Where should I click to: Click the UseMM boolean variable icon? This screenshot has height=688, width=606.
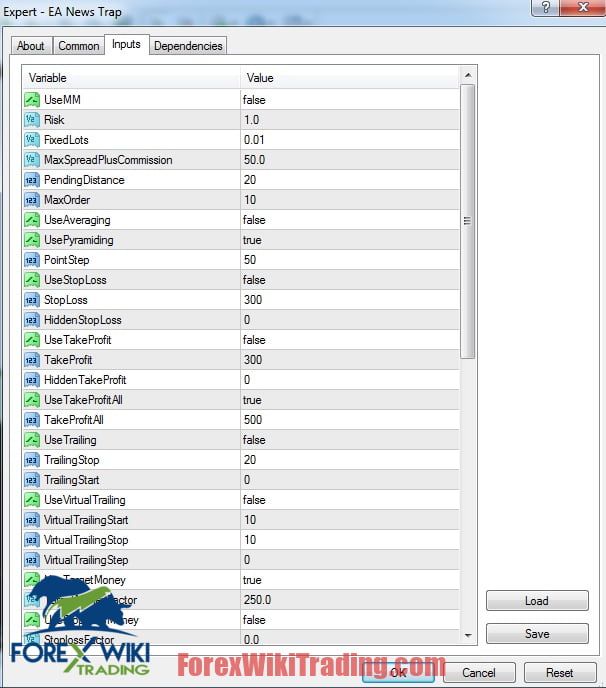32,100
